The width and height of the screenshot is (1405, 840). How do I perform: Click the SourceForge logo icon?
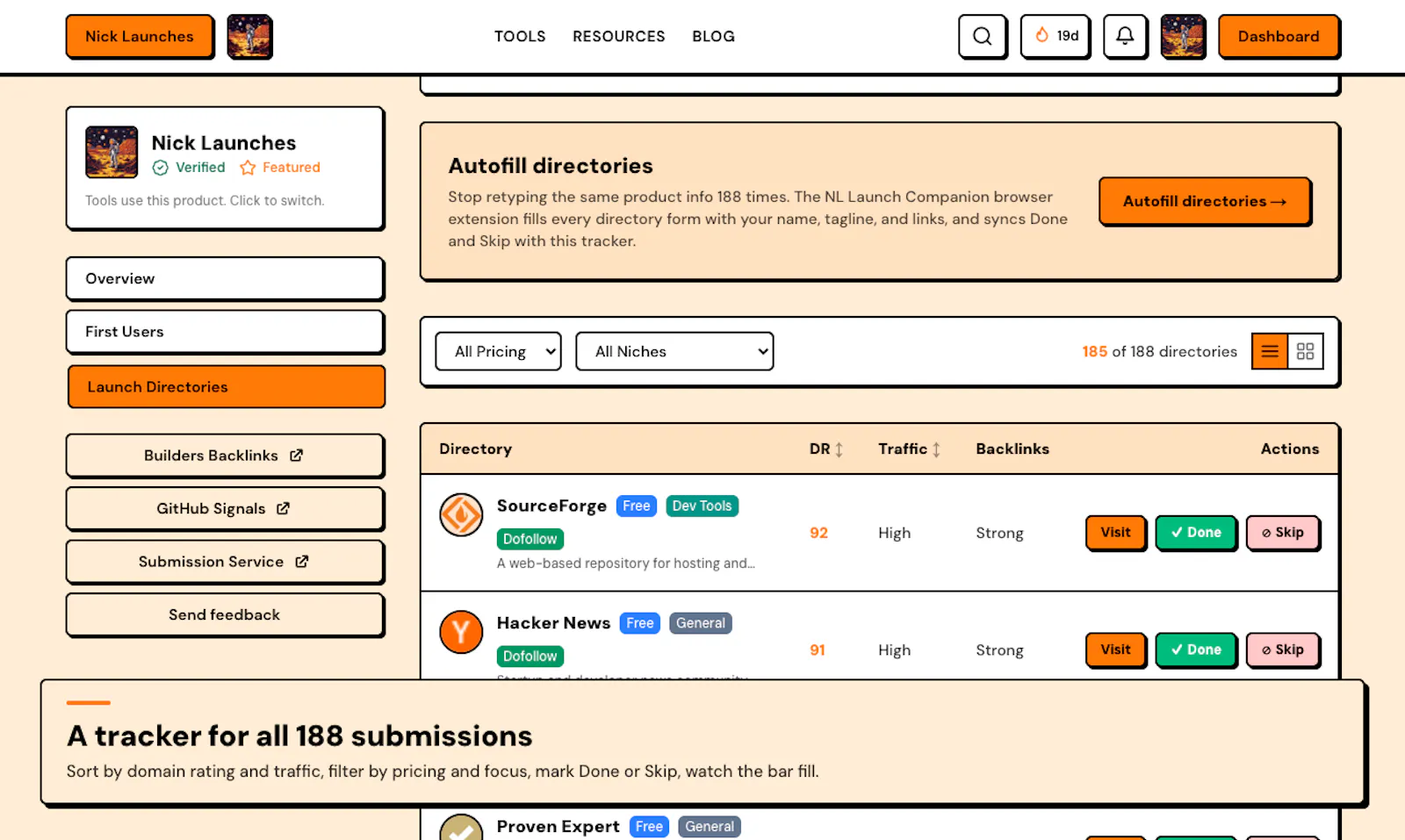point(461,514)
